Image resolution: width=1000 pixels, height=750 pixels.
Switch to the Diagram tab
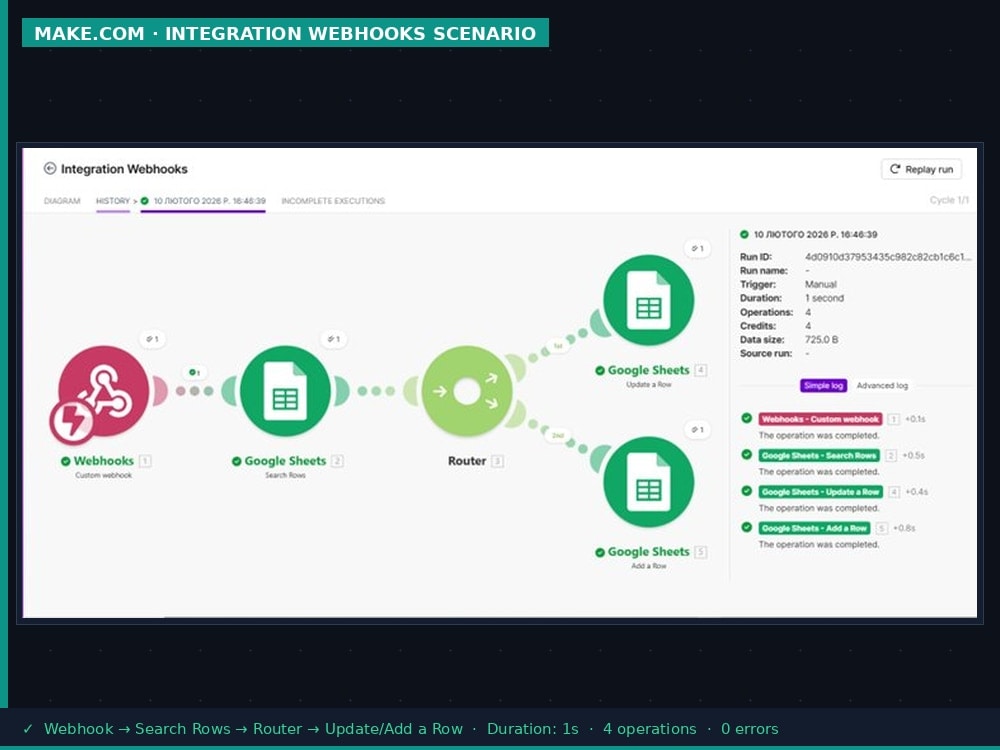[x=62, y=201]
